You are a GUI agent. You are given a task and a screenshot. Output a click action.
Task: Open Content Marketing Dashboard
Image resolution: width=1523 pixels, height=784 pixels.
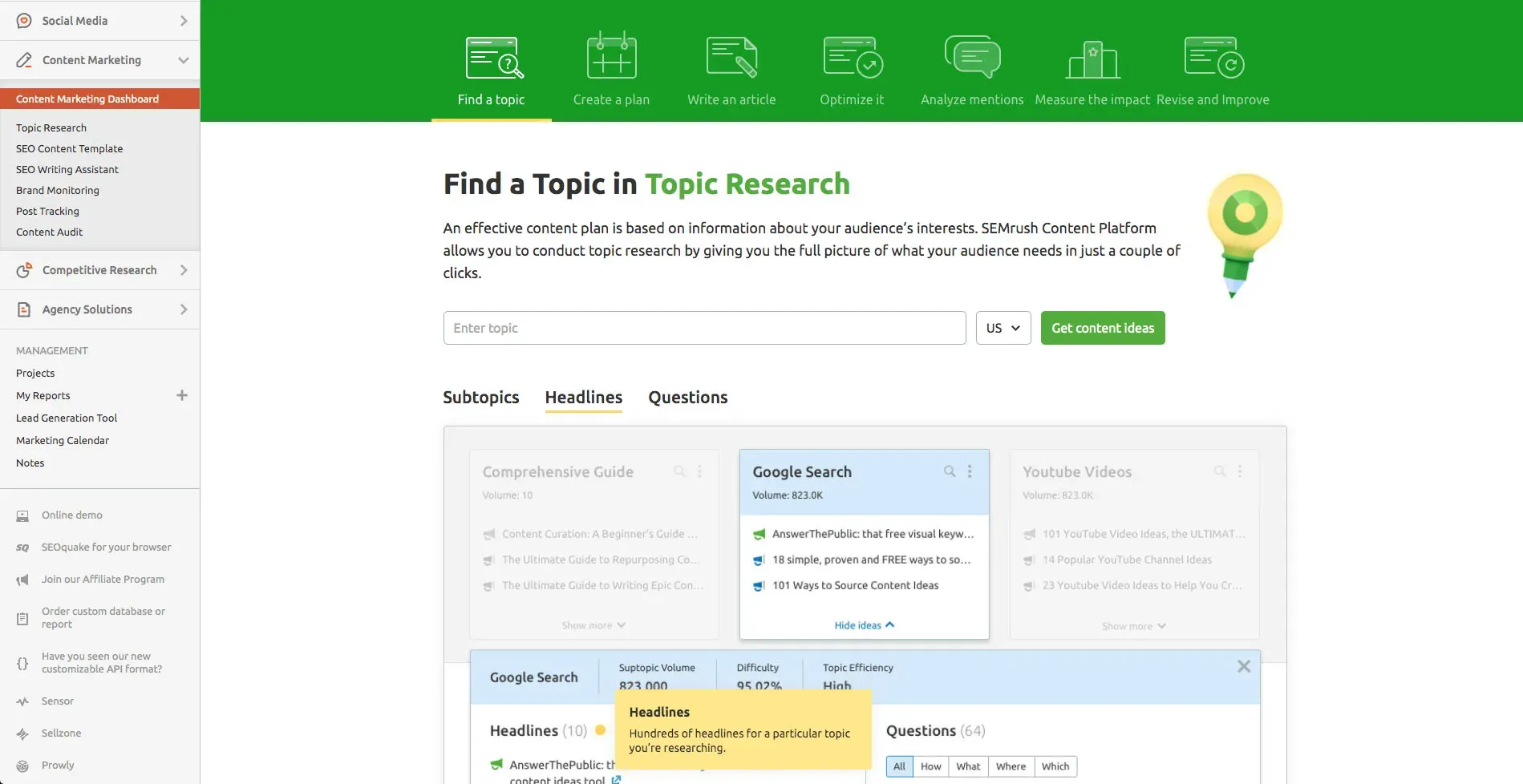coord(99,99)
